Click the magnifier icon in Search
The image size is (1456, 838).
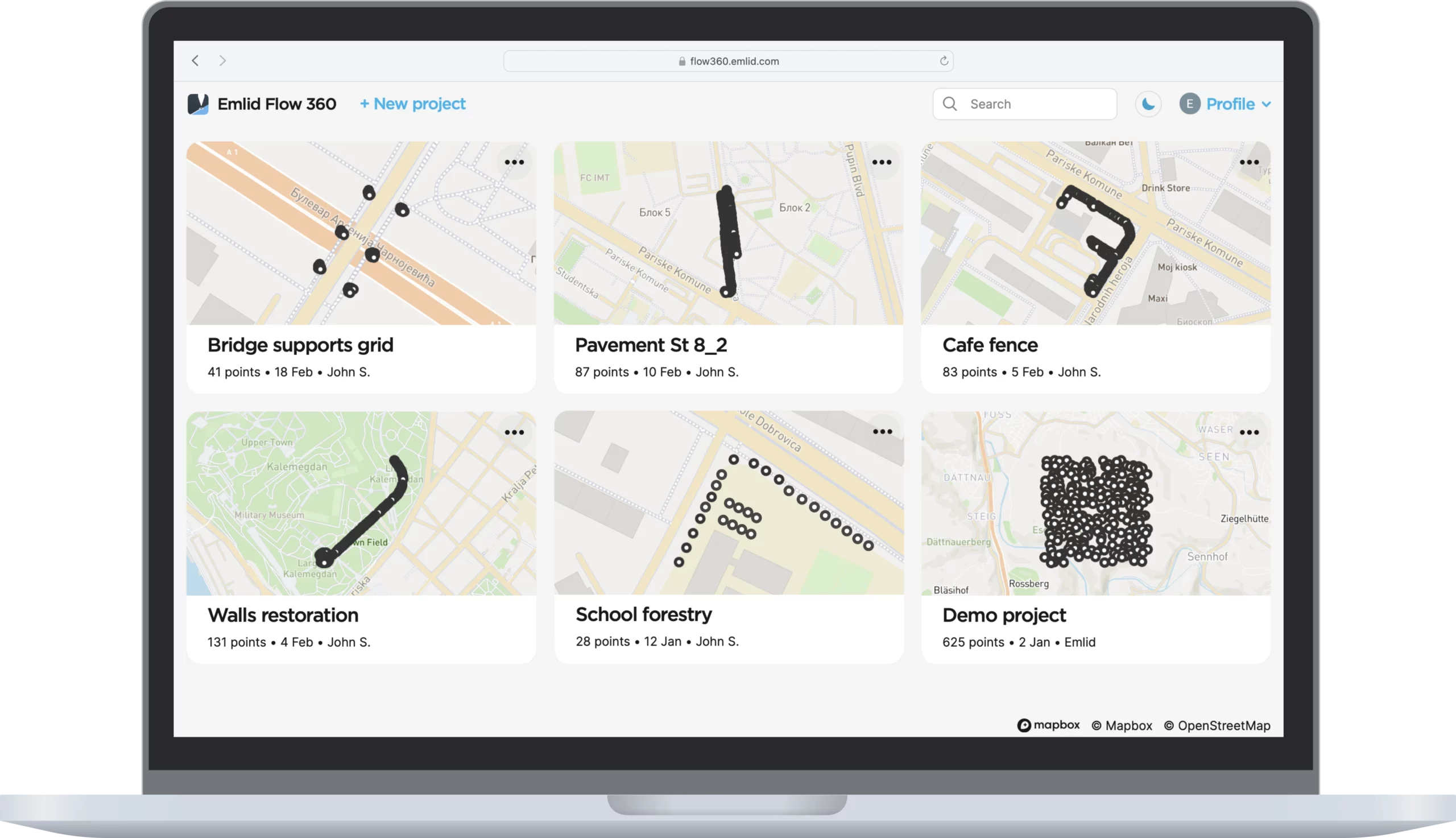[x=950, y=104]
